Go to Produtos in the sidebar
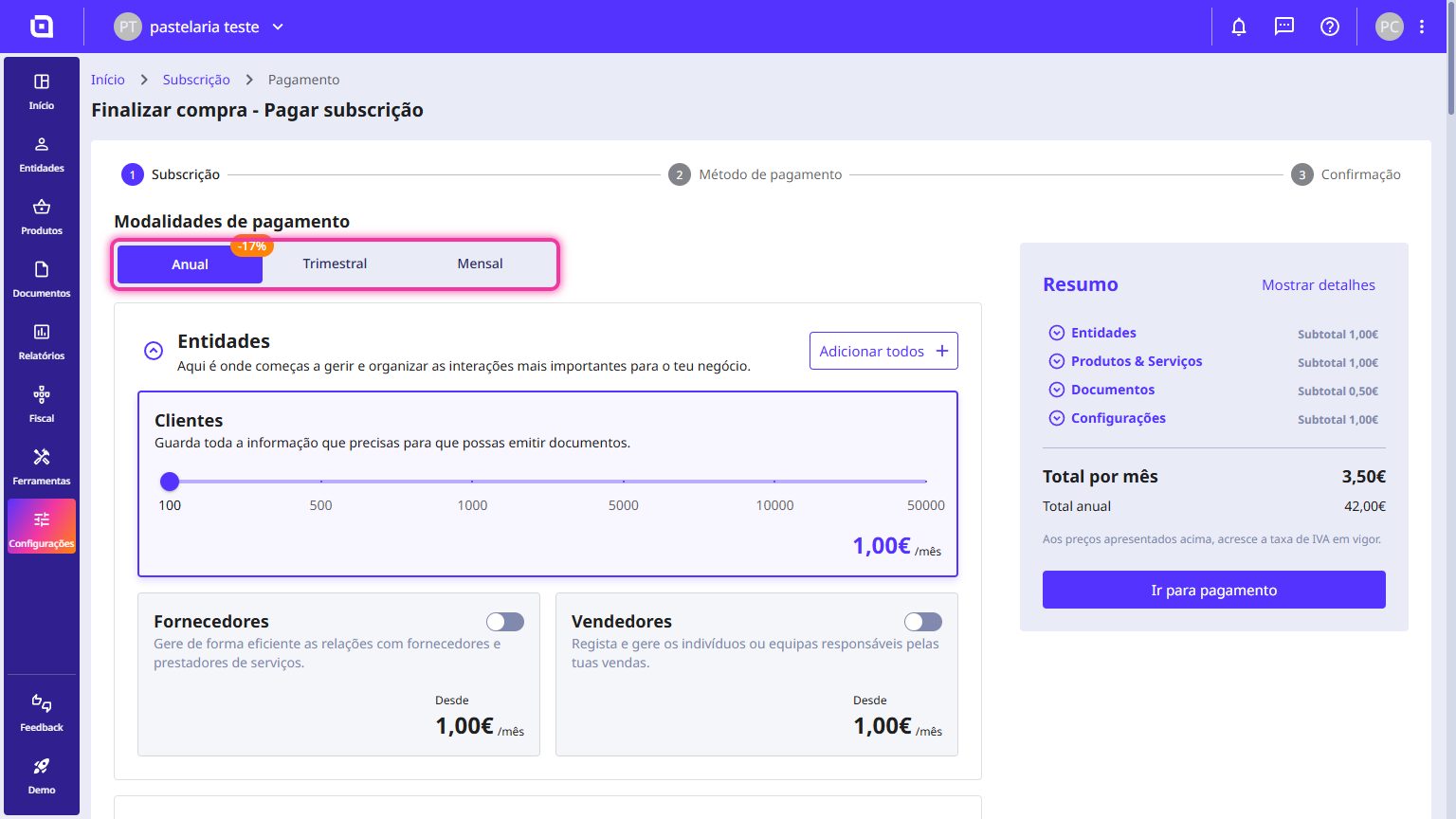The height and width of the screenshot is (819, 1456). point(42,217)
